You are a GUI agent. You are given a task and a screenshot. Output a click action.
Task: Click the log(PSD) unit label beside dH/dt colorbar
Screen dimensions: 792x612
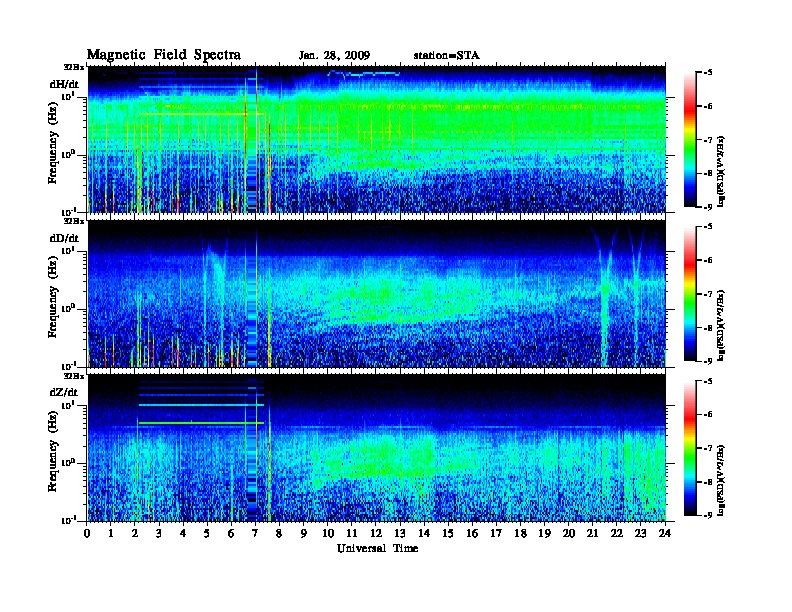(721, 171)
